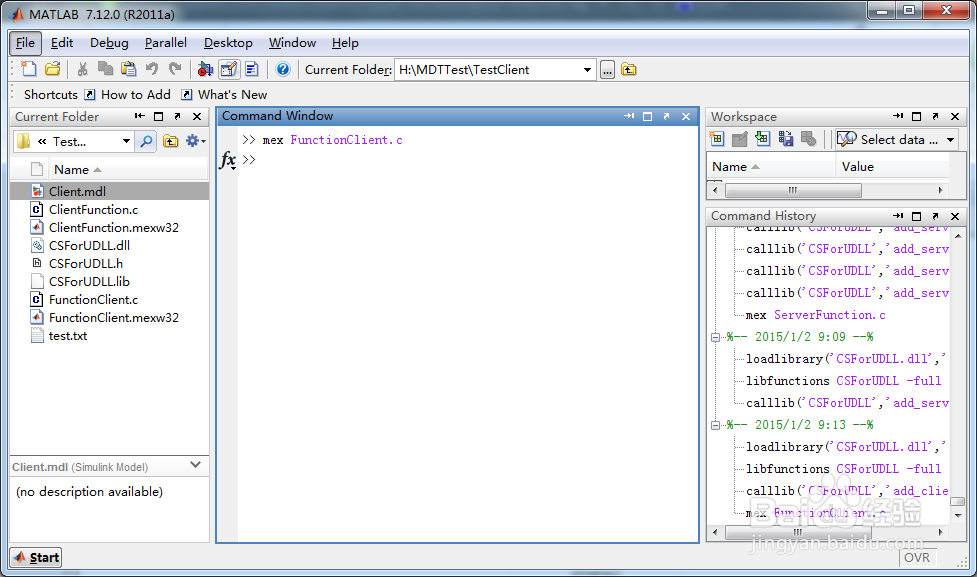This screenshot has width=977, height=577.
Task: Open the File menu
Action: 25,43
